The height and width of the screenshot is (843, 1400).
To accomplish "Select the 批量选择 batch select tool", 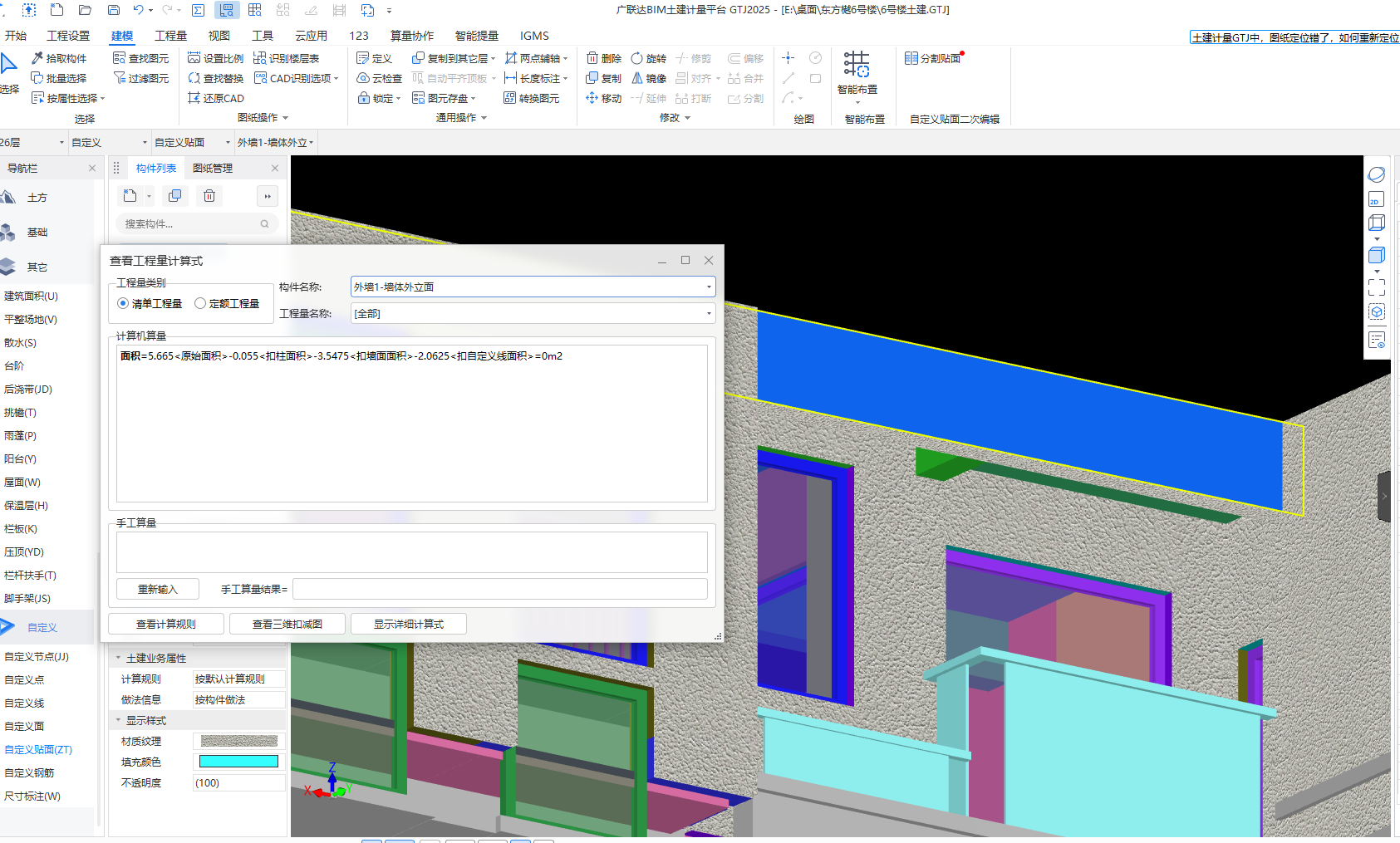I will [59, 78].
